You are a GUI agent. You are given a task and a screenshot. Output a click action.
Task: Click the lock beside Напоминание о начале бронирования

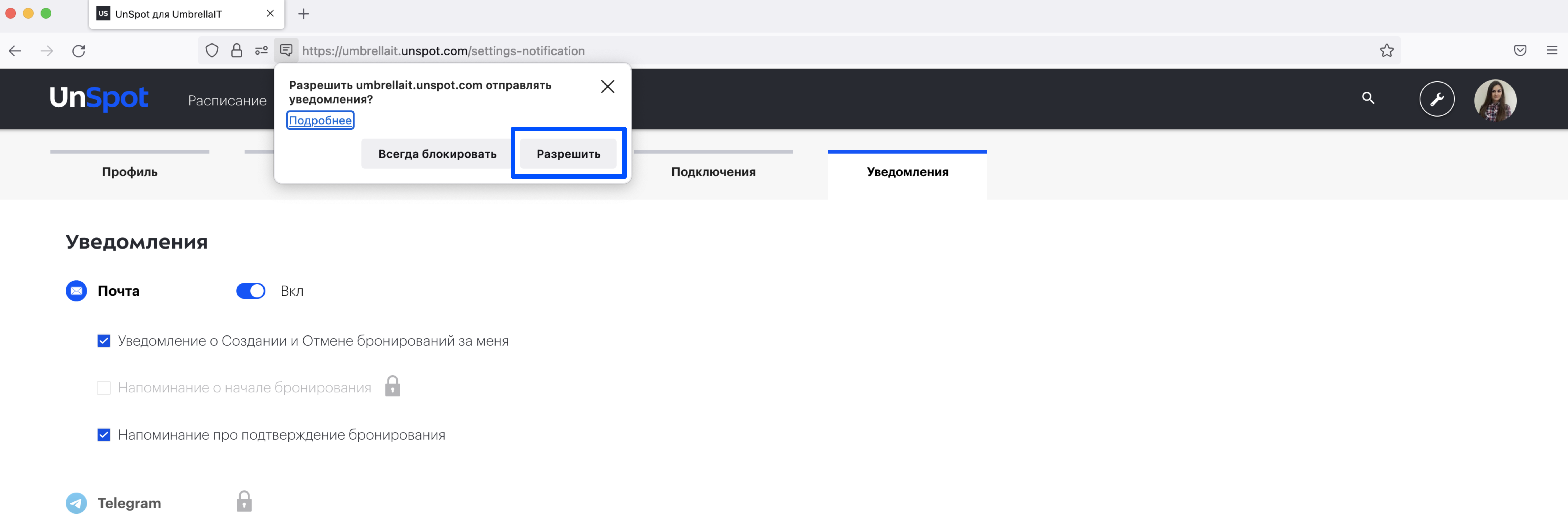393,386
